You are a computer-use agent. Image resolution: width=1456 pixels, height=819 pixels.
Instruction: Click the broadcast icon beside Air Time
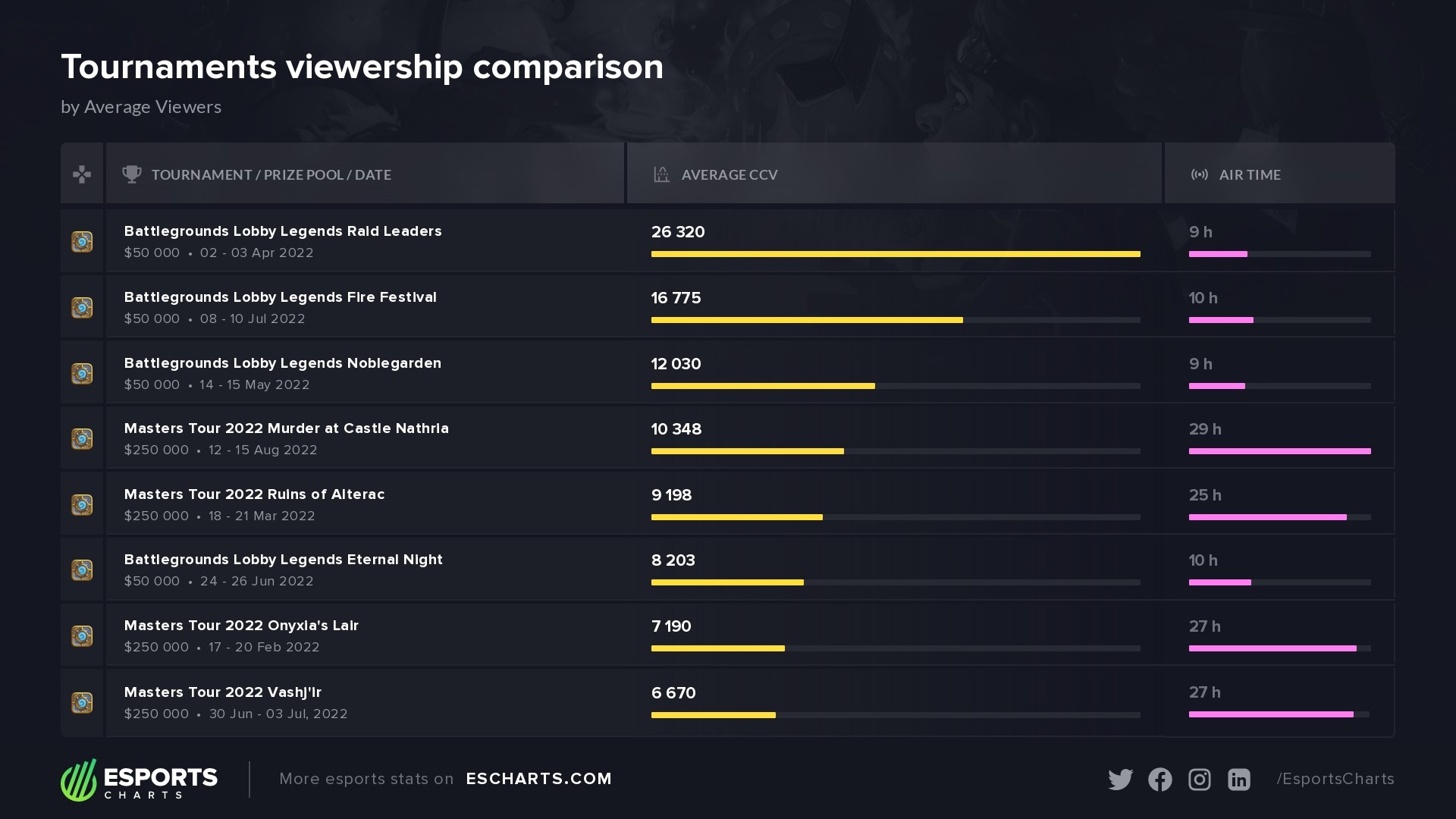click(1199, 174)
